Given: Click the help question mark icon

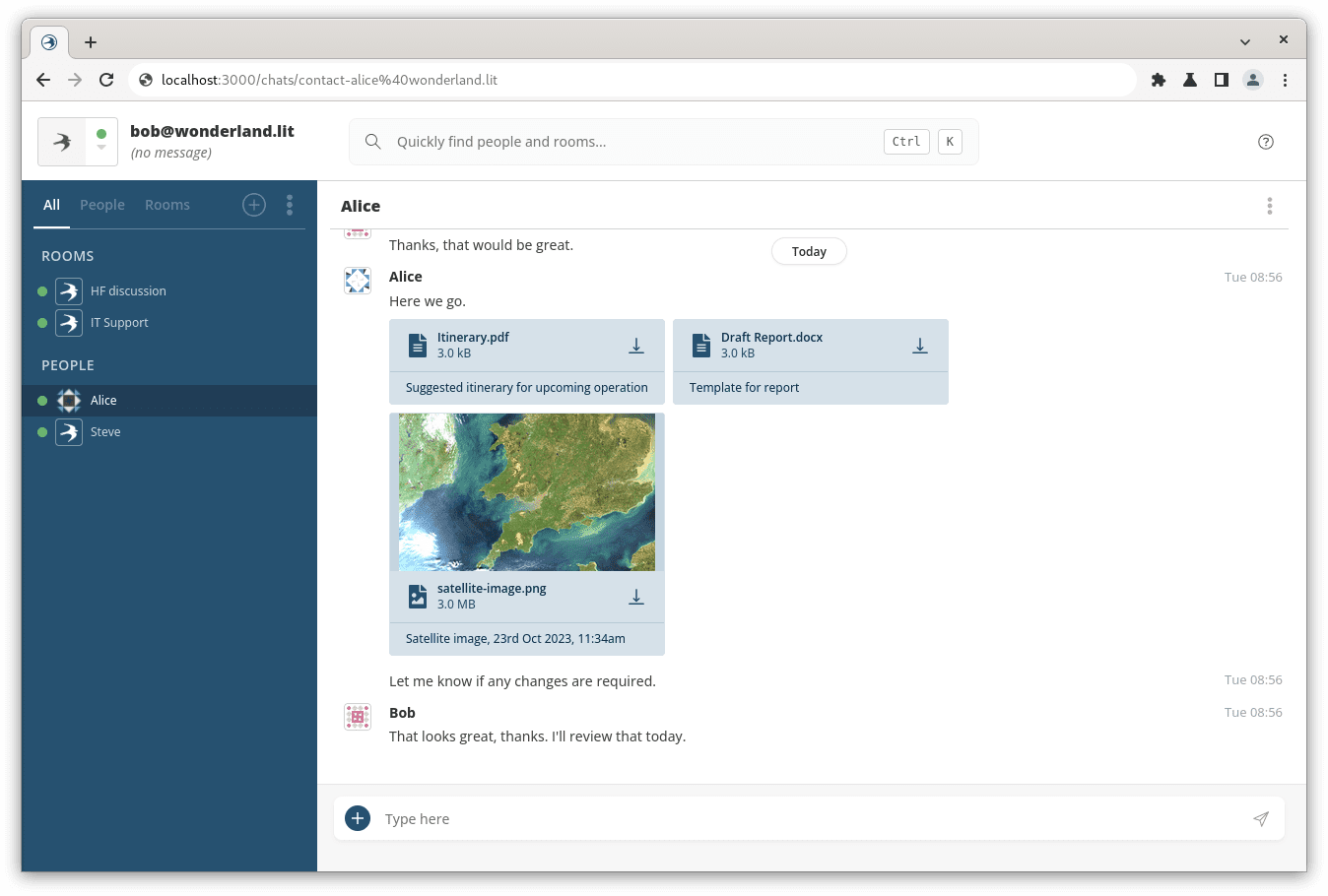Looking at the screenshot, I should [x=1266, y=142].
